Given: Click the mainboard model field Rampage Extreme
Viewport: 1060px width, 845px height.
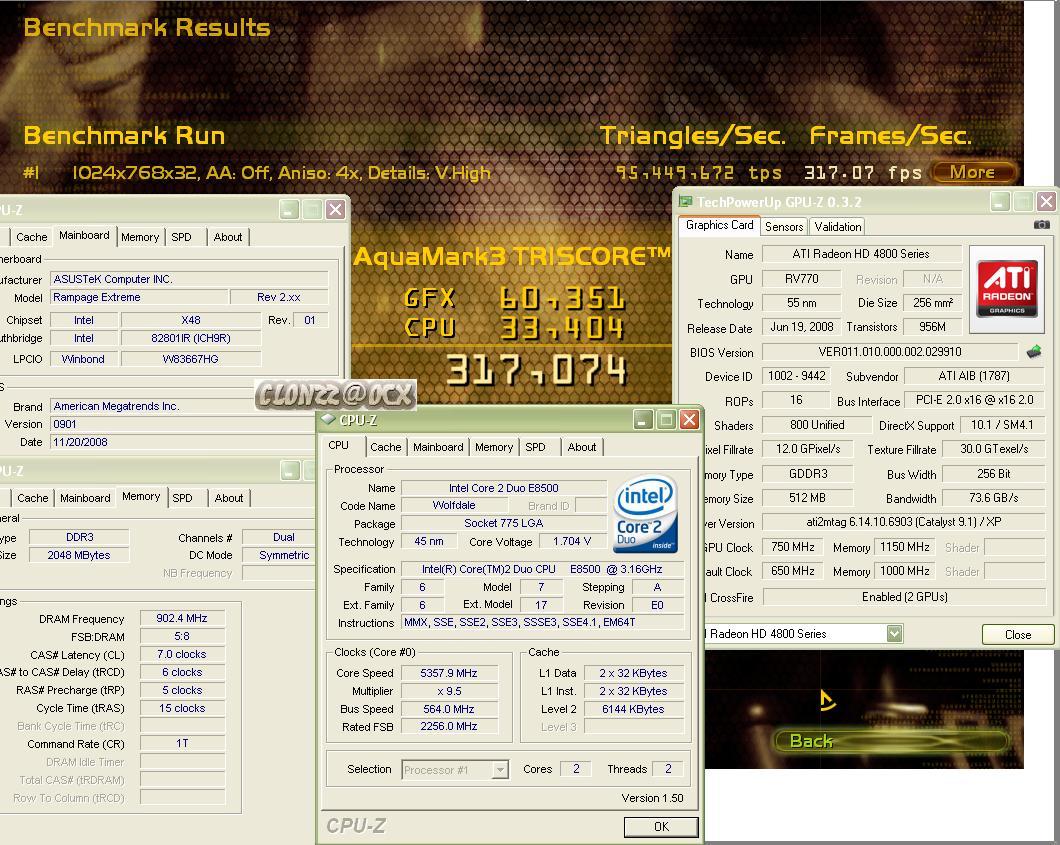Looking at the screenshot, I should 139,297.
